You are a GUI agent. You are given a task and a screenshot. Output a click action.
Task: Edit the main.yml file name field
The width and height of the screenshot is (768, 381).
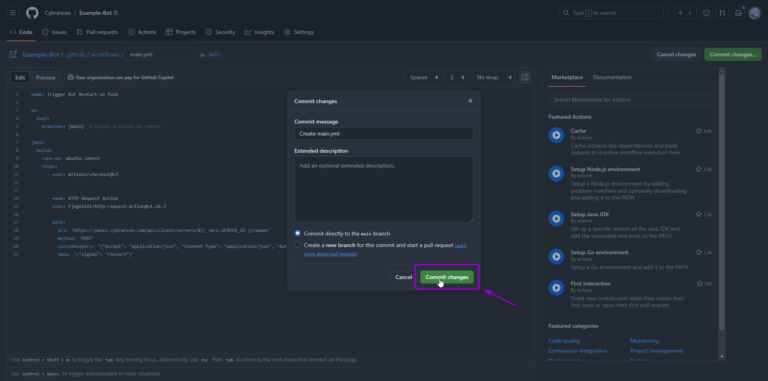coord(162,54)
